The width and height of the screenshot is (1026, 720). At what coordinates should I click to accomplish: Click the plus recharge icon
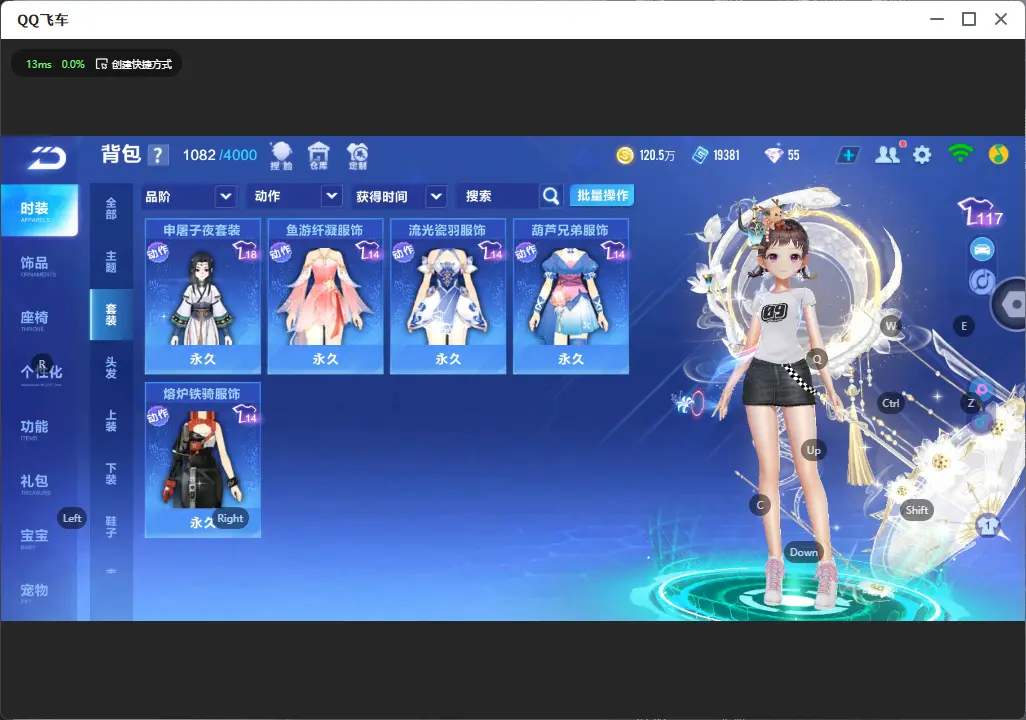(x=847, y=155)
